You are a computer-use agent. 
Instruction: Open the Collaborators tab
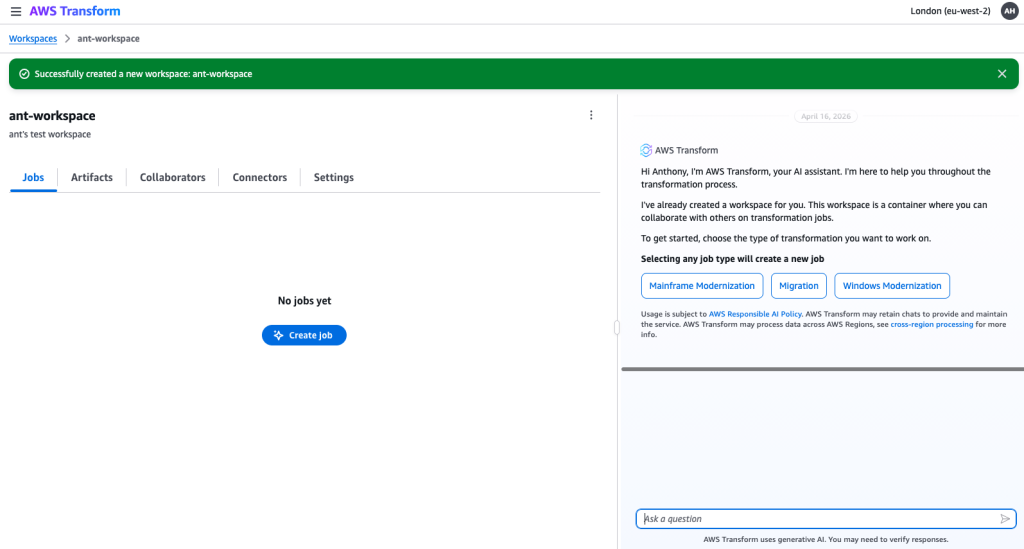(172, 177)
